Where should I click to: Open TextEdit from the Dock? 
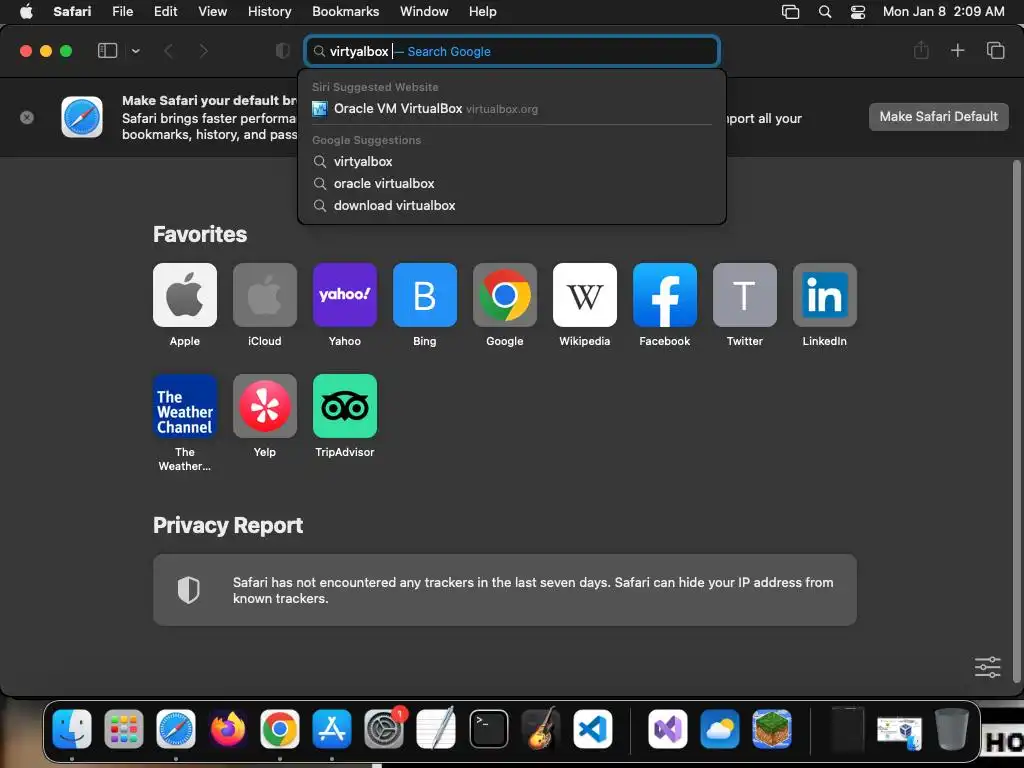click(x=436, y=728)
